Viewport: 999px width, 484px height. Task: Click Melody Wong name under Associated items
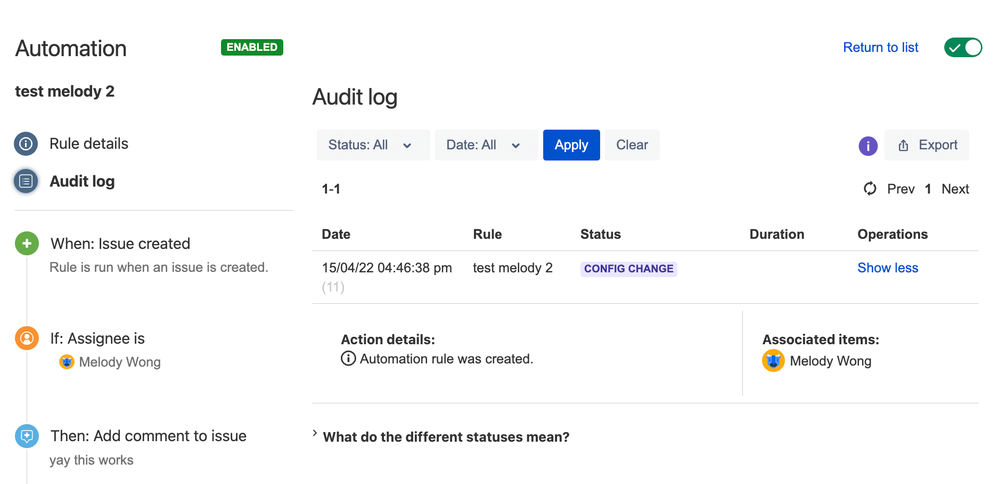(x=831, y=361)
